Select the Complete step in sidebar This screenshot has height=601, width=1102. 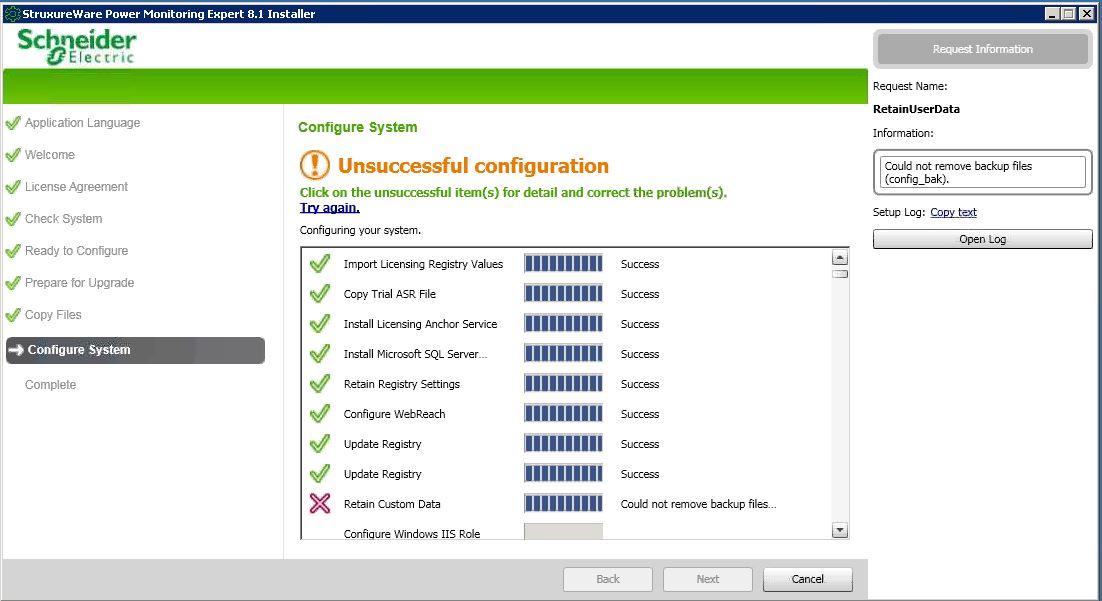[51, 384]
